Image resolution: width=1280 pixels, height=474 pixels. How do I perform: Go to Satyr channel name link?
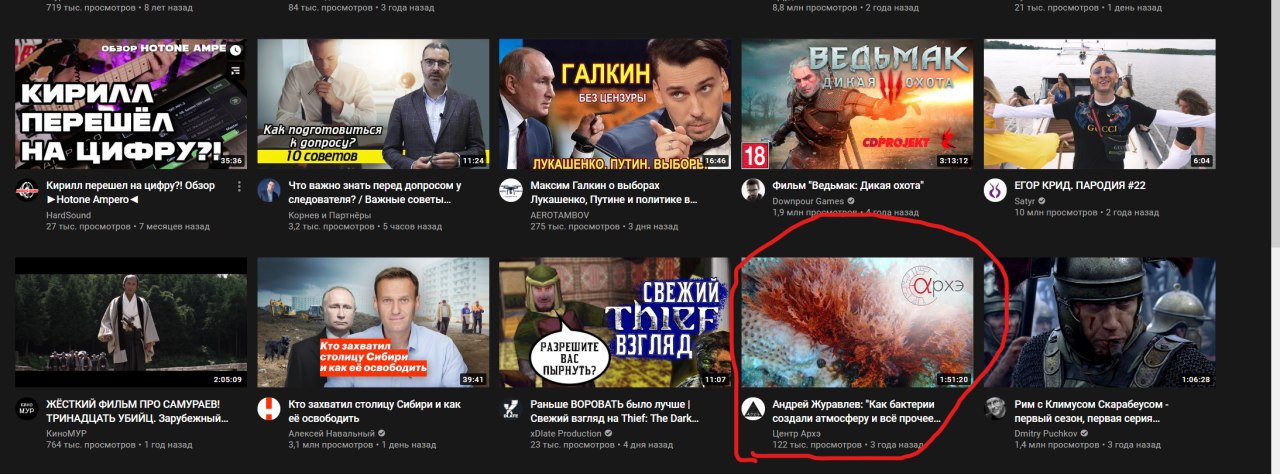[x=1027, y=200]
